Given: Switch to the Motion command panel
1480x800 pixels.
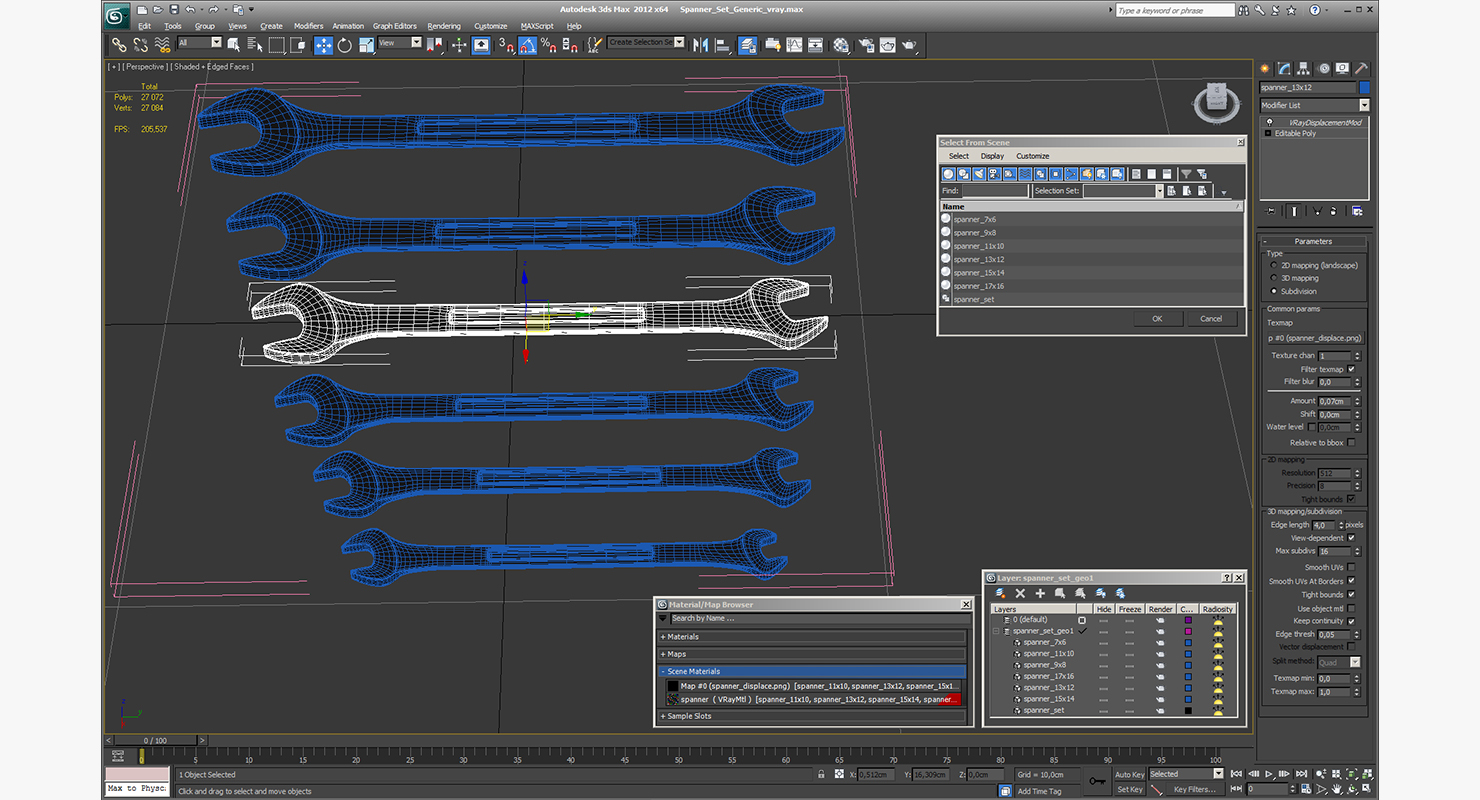Looking at the screenshot, I should coord(1324,69).
